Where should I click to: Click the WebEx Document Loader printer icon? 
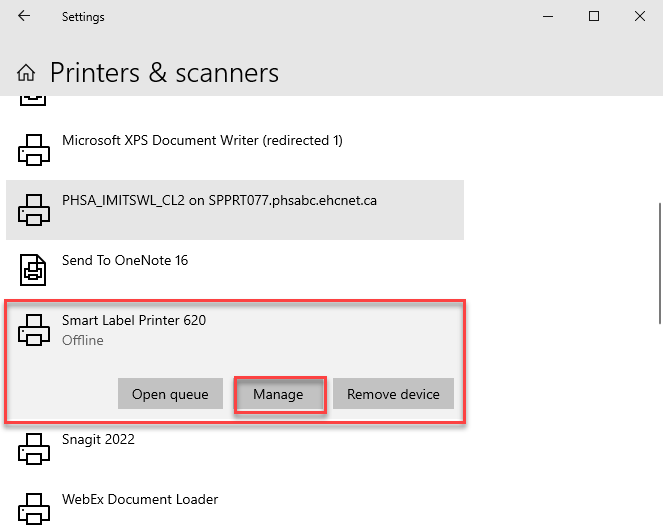click(x=34, y=509)
